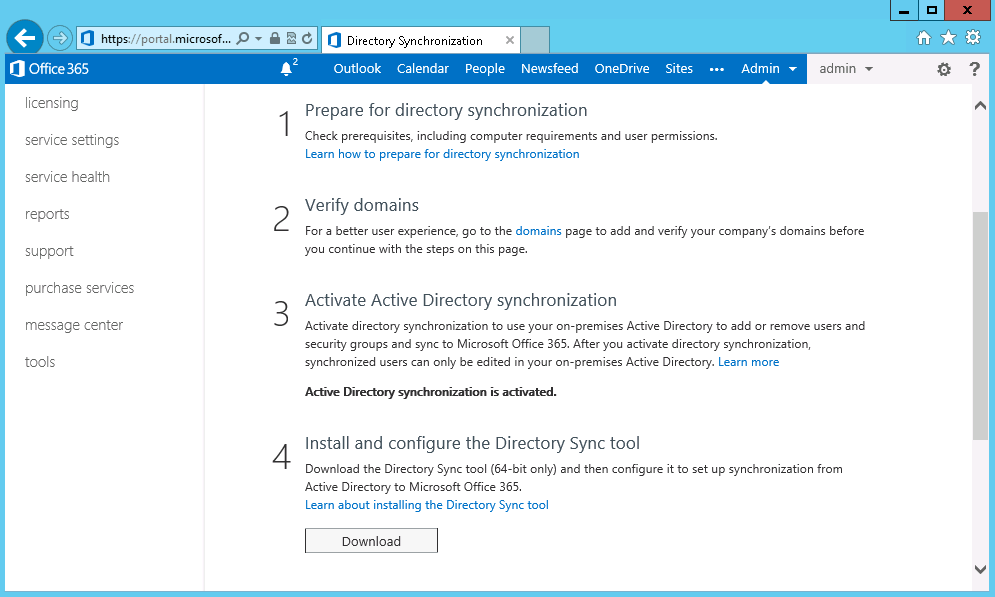
Task: Expand the Admin dropdown menu
Action: [768, 69]
